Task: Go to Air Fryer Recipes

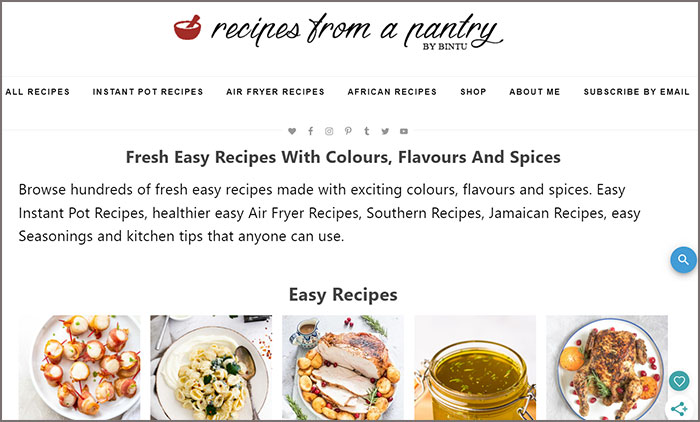Action: 275,92
